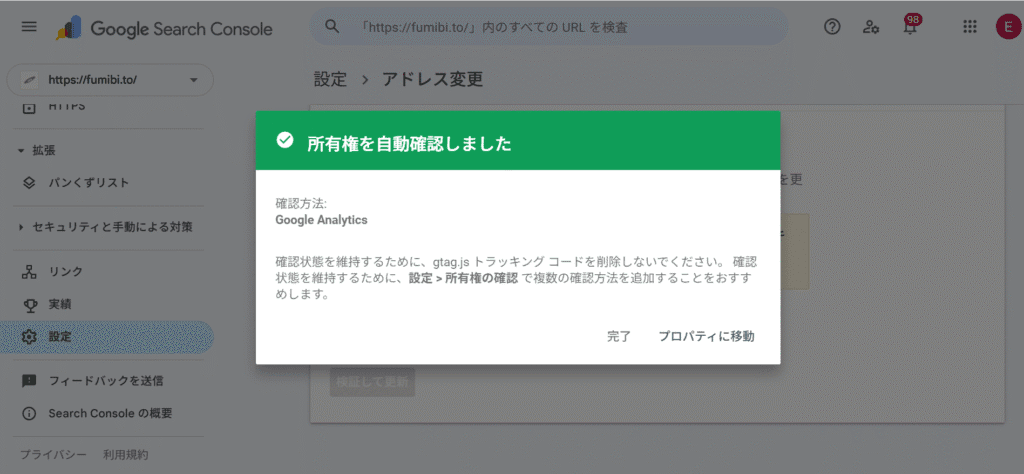
Task: Open フィードバックを送信
Action: (106, 381)
